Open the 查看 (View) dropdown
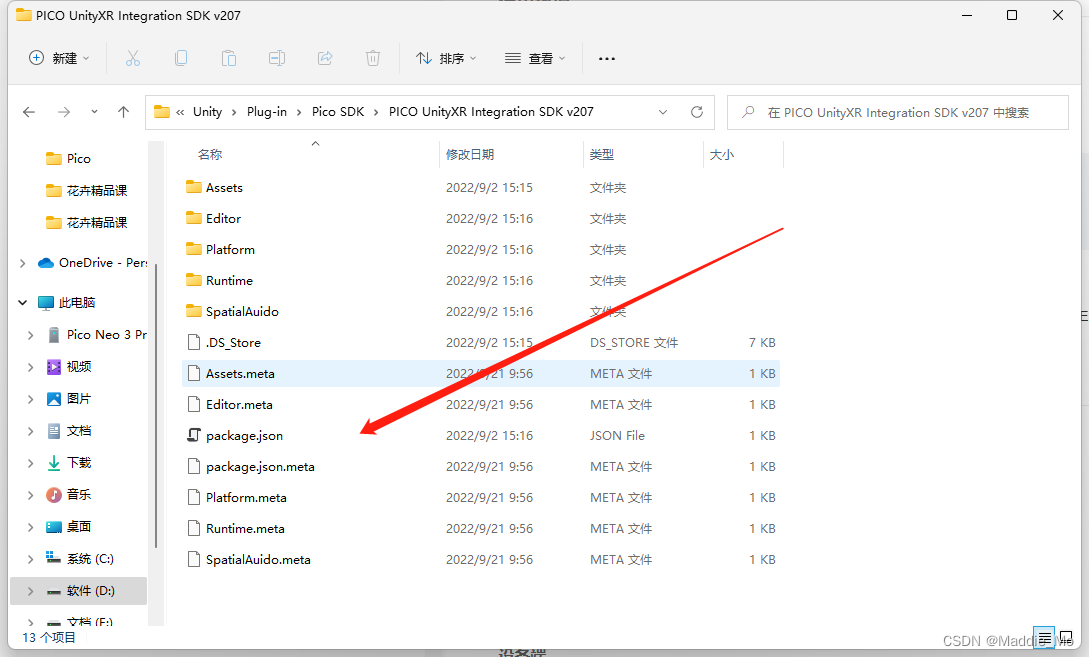Screen dimensions: 1089x657 534,58
